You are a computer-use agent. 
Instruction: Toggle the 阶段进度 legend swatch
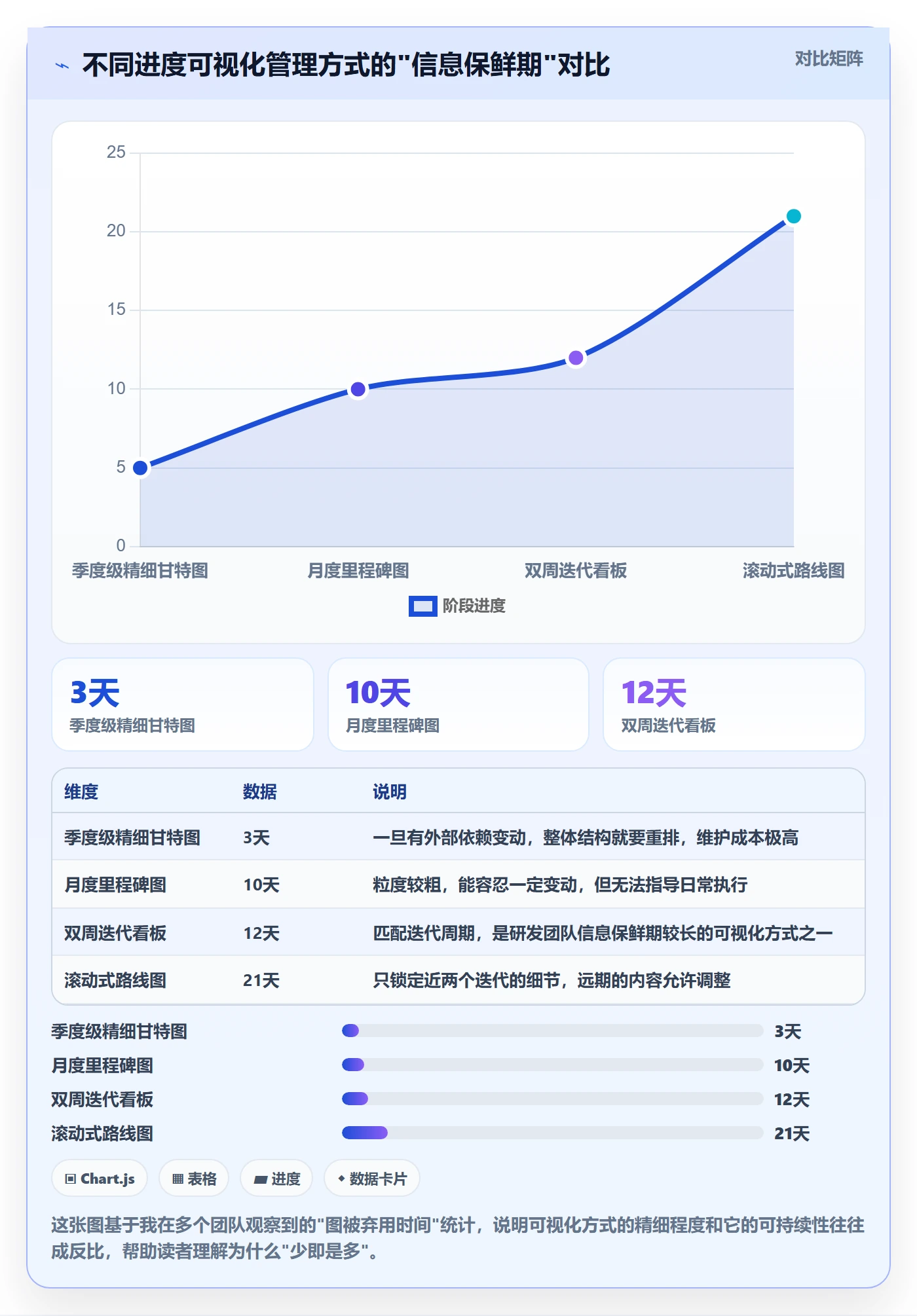[x=422, y=606]
